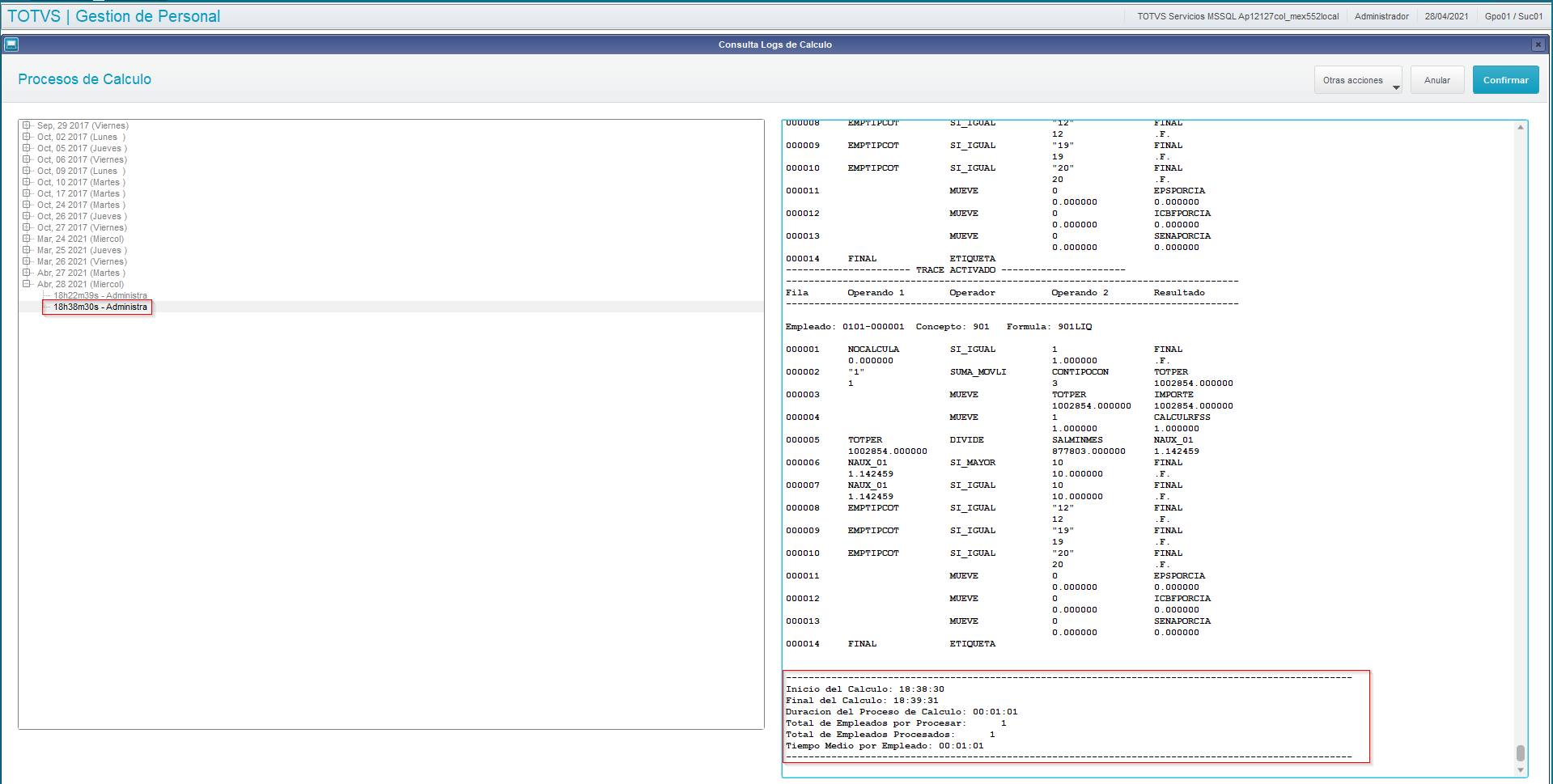Select the Mar, 25 2021 (Jueves) tree label
Image resolution: width=1553 pixels, height=784 pixels.
pyautogui.click(x=82, y=250)
